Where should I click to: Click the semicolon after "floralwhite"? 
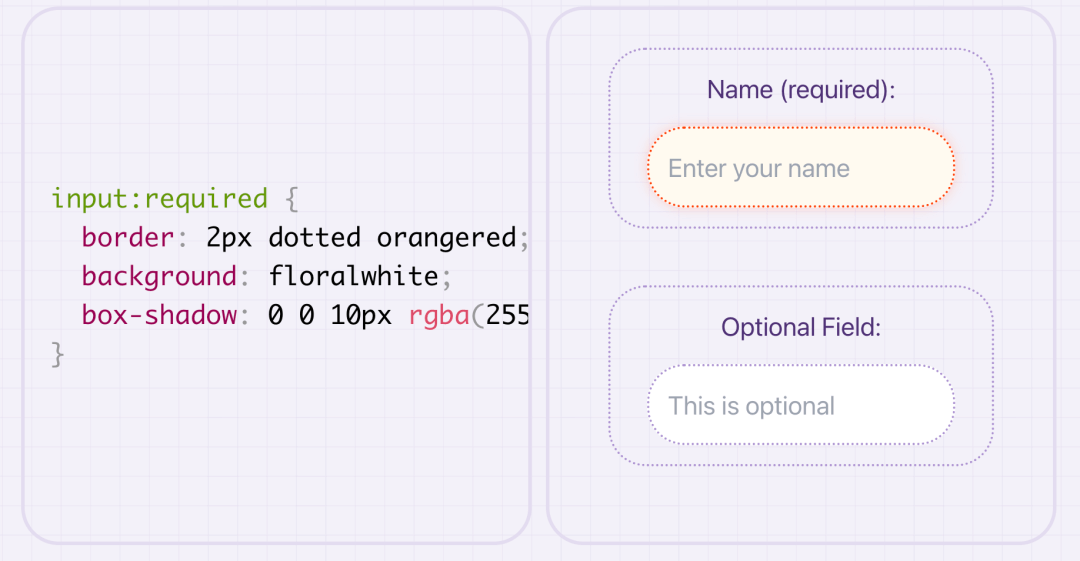coord(446,276)
